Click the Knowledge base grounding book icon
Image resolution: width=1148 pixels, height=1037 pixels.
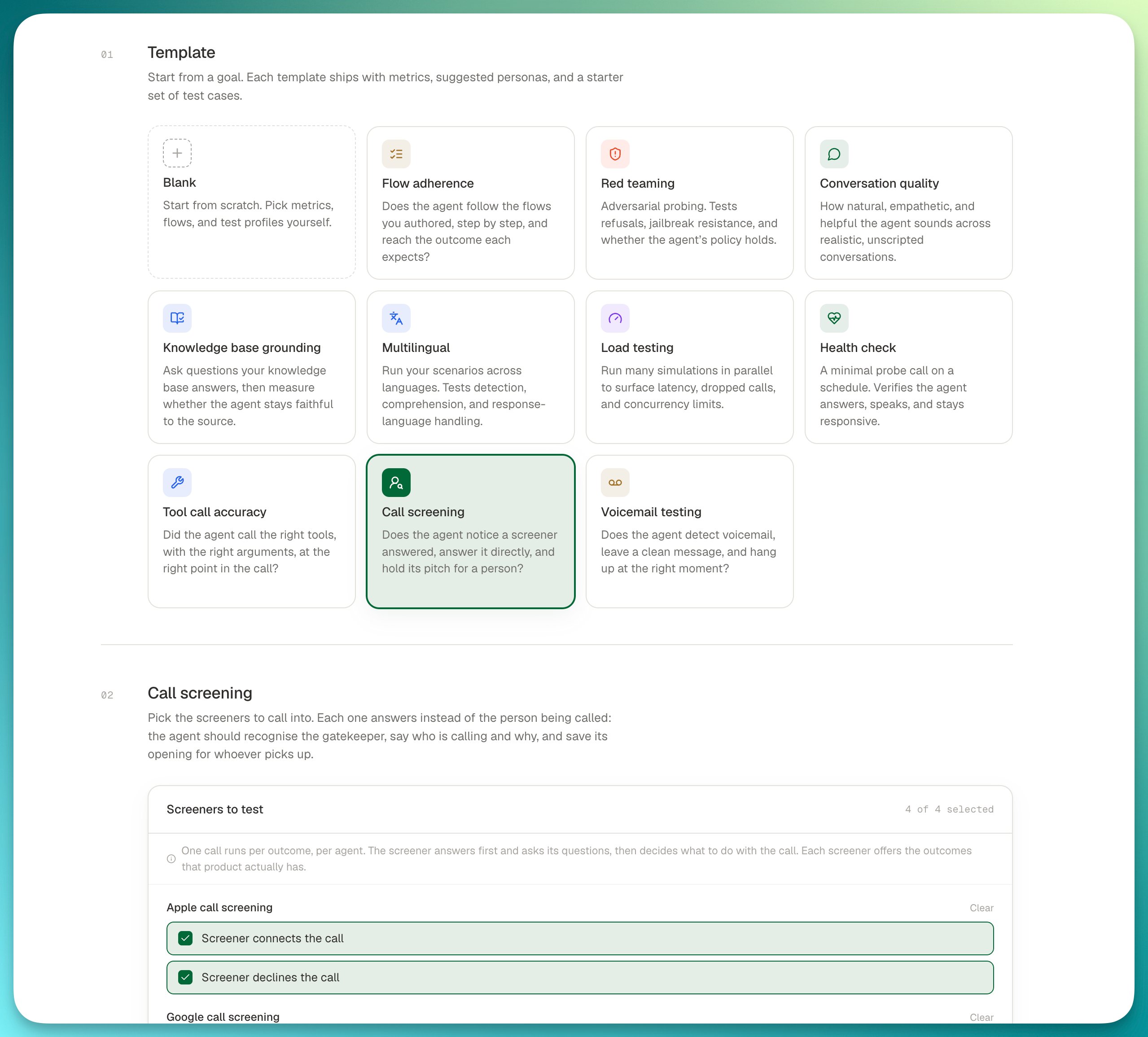(x=177, y=318)
